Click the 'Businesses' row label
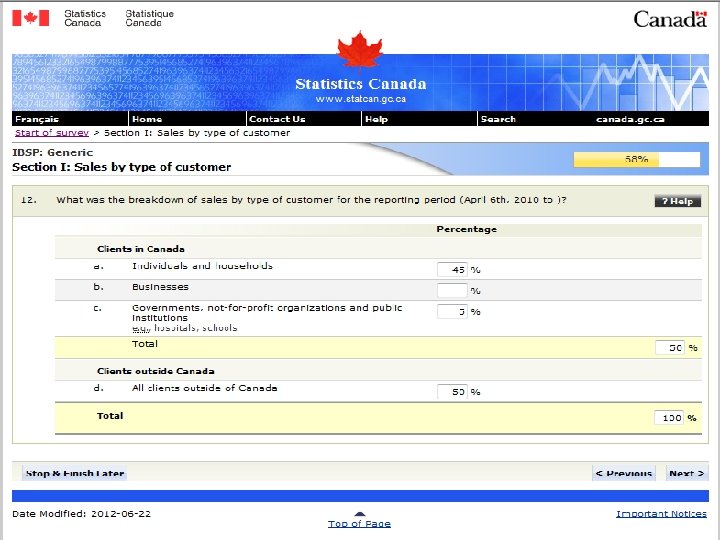This screenshot has height=540, width=720. click(x=160, y=287)
